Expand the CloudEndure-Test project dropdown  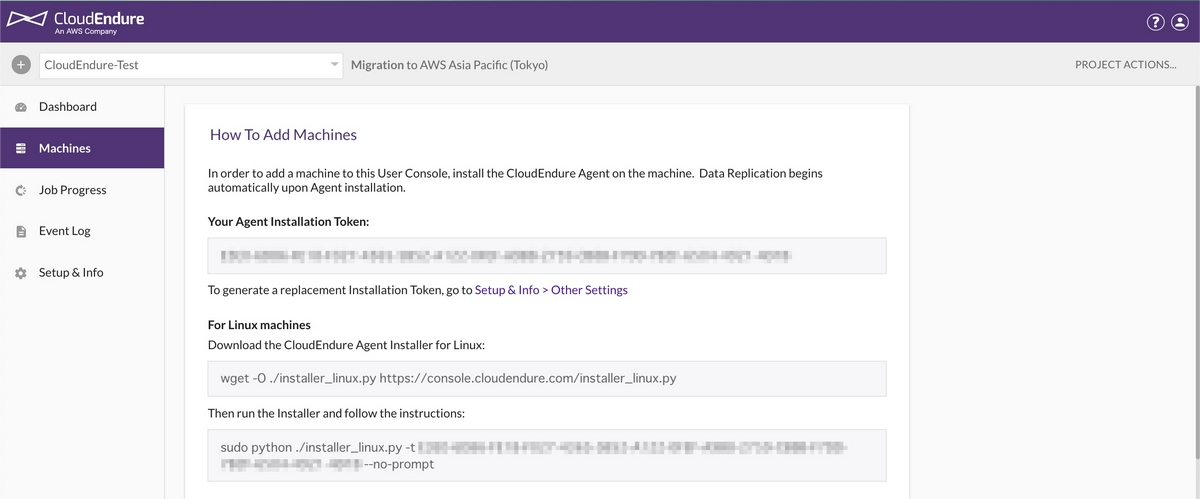point(191,65)
